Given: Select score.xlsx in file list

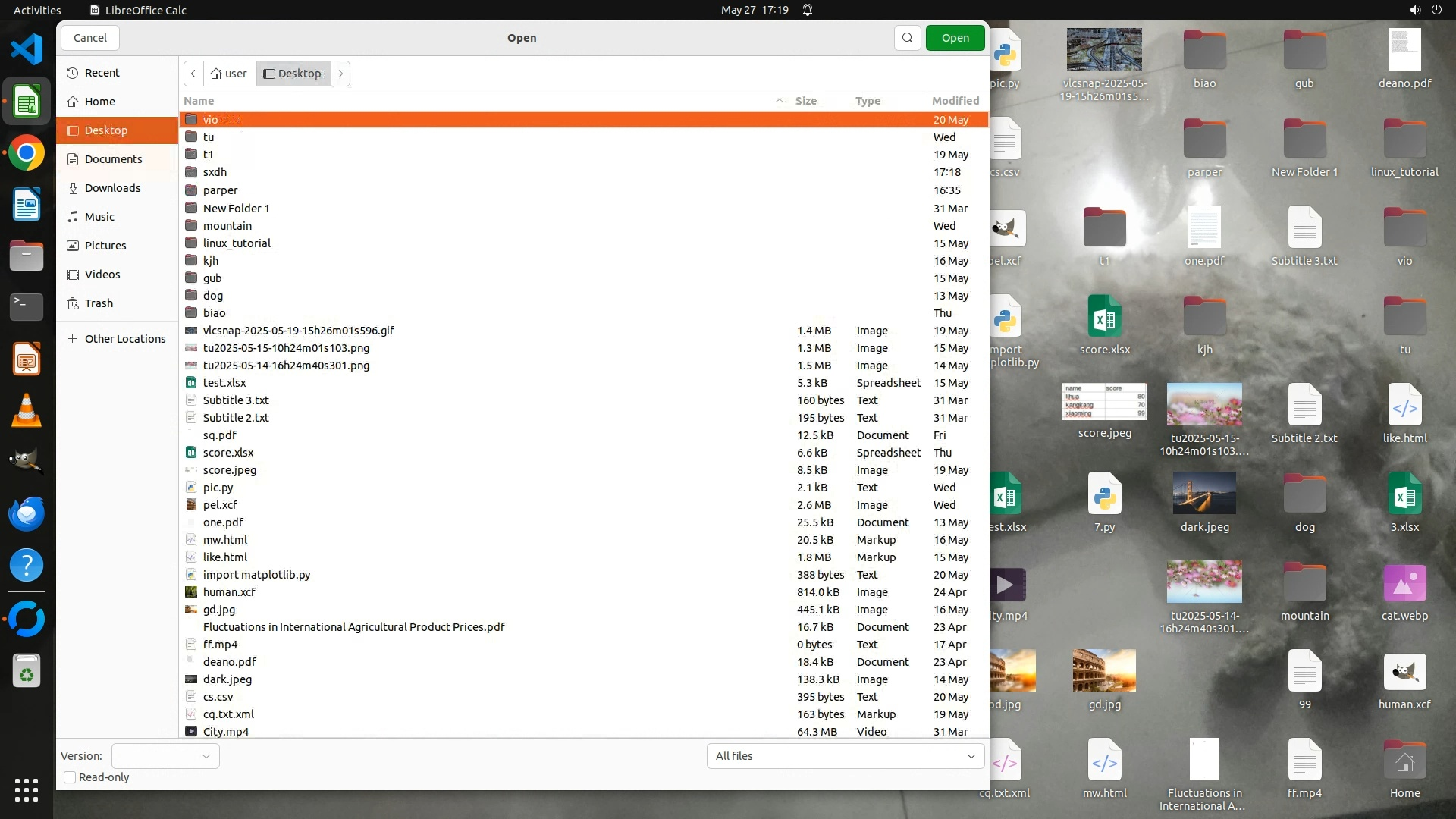Looking at the screenshot, I should coord(228,453).
